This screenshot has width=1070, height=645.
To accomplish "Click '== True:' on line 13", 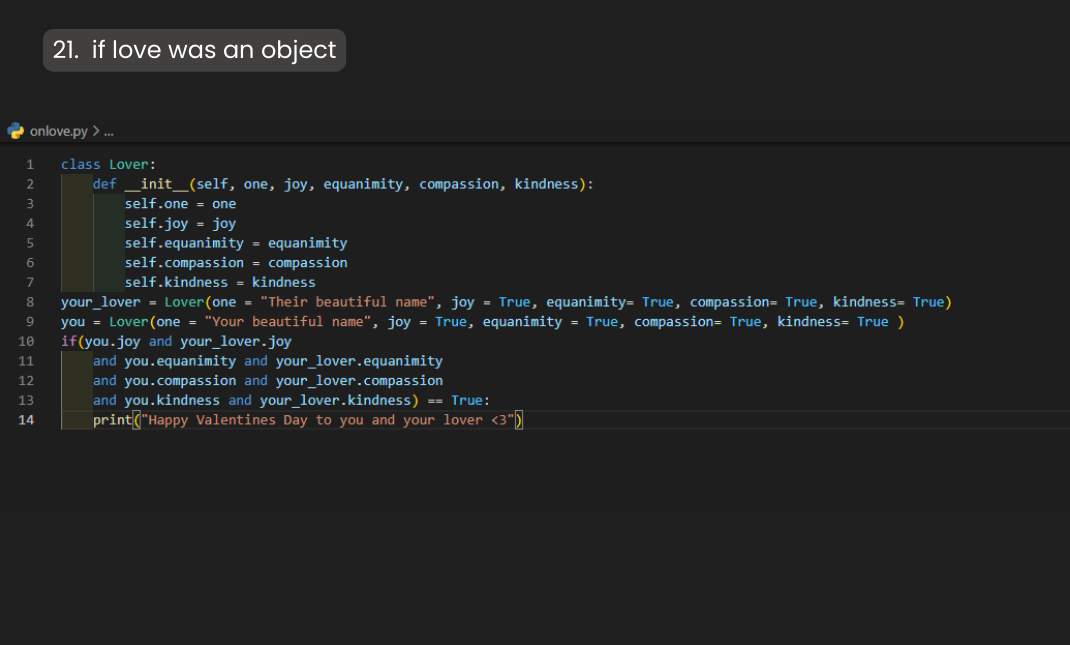I will 459,400.
